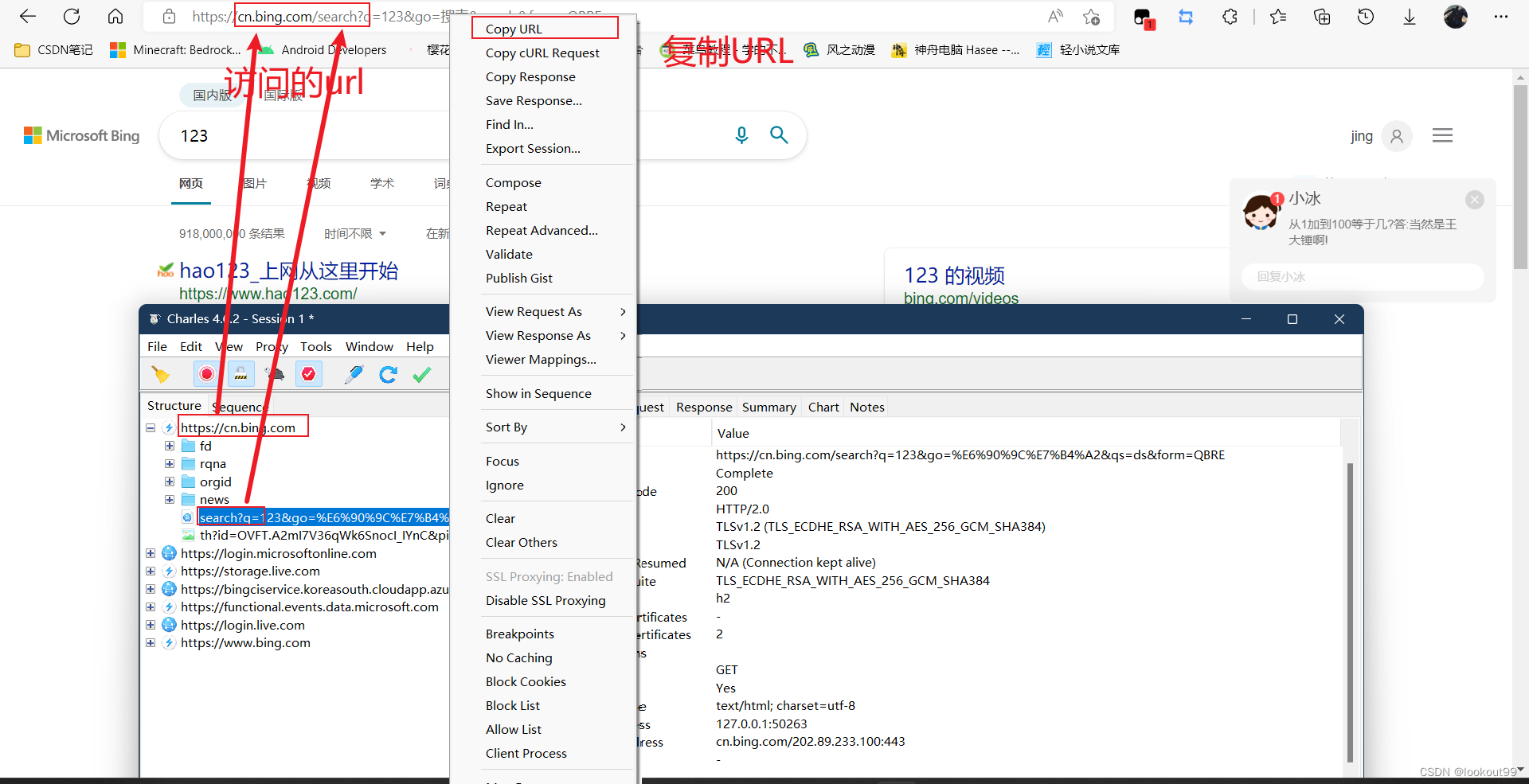Open the 123 的视频 link
The height and width of the screenshot is (784, 1529).
coord(954,275)
